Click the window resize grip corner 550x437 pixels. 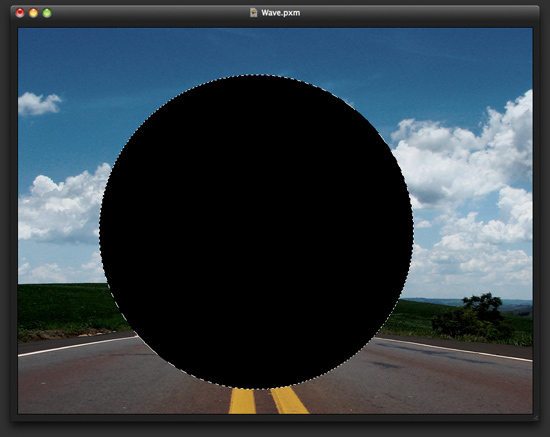click(535, 417)
